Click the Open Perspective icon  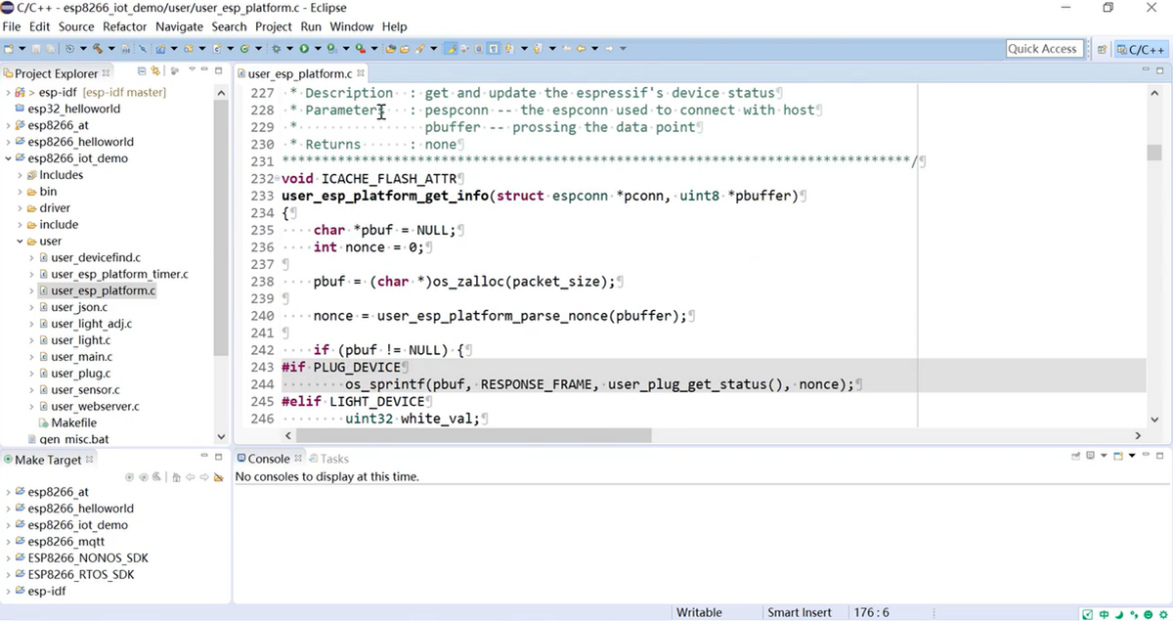[1102, 49]
